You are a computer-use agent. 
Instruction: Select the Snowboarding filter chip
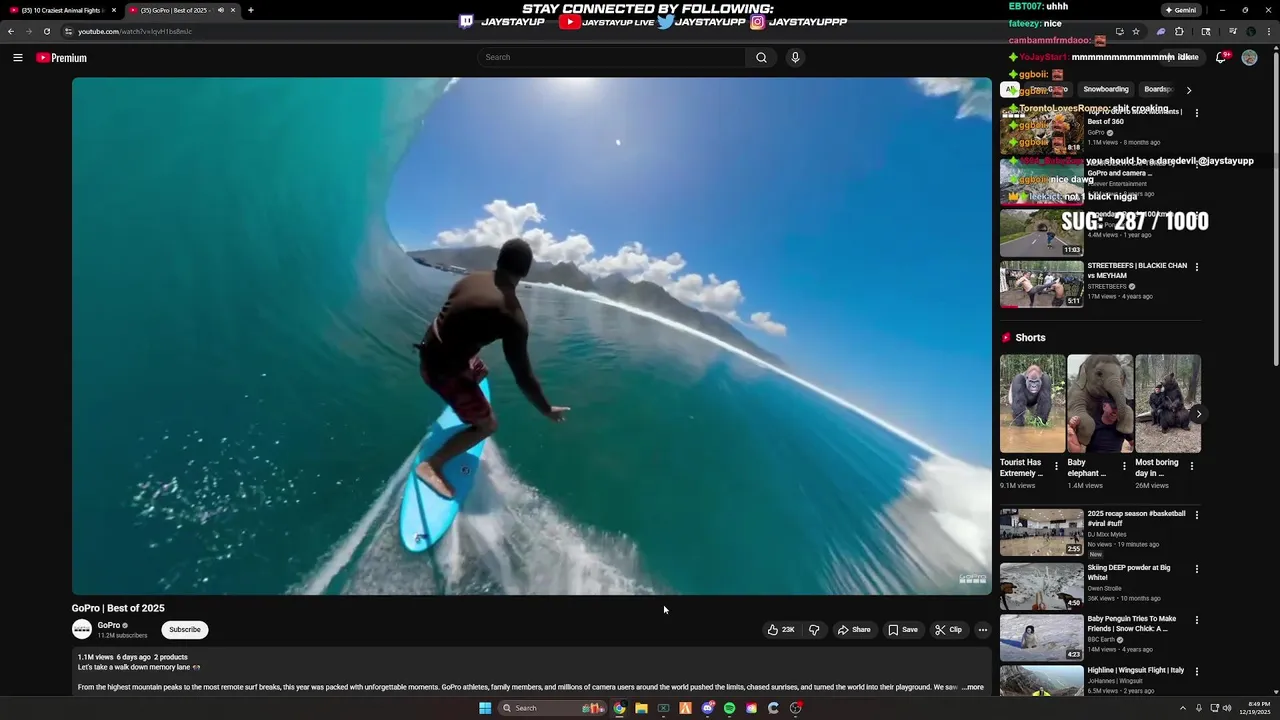pos(1106,89)
